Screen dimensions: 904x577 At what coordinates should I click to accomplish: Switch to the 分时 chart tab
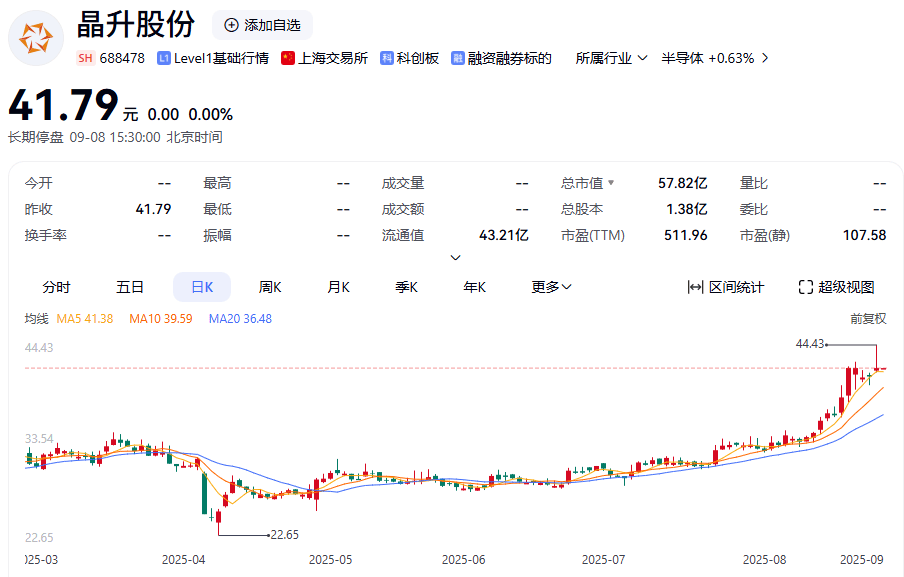[x=56, y=287]
